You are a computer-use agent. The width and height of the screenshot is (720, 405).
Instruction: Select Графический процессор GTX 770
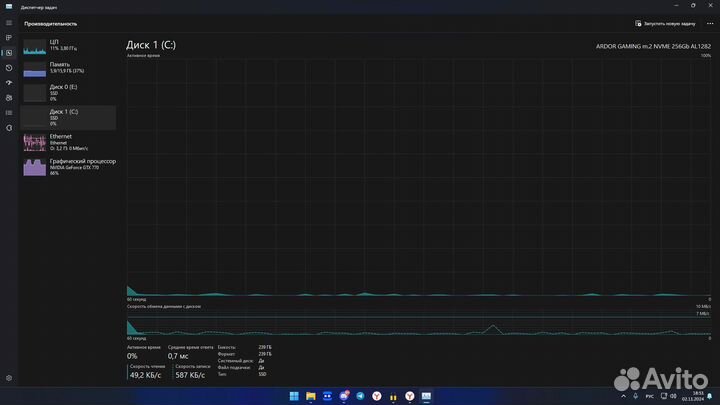[68, 166]
